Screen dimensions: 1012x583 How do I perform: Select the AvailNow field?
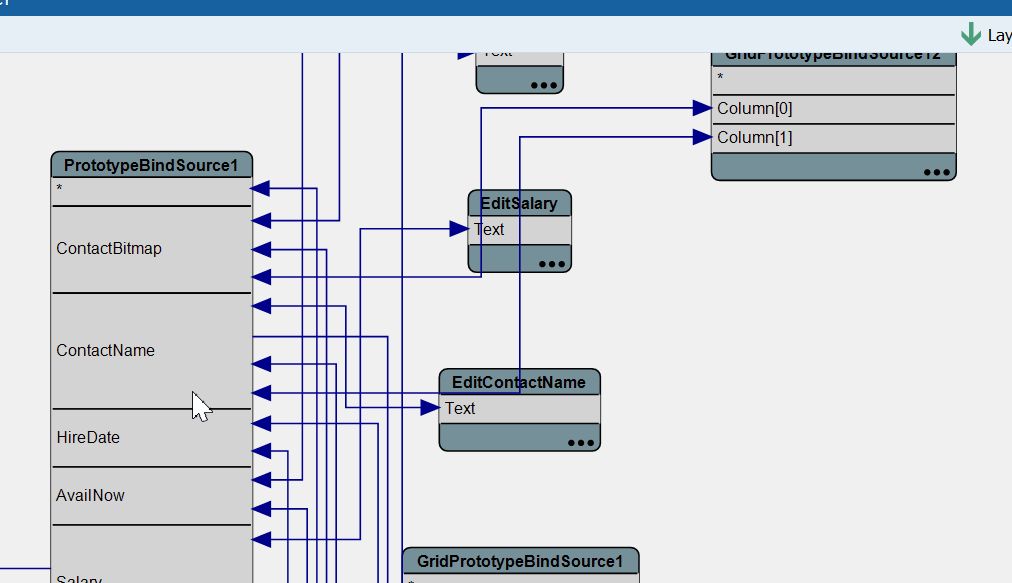point(91,496)
